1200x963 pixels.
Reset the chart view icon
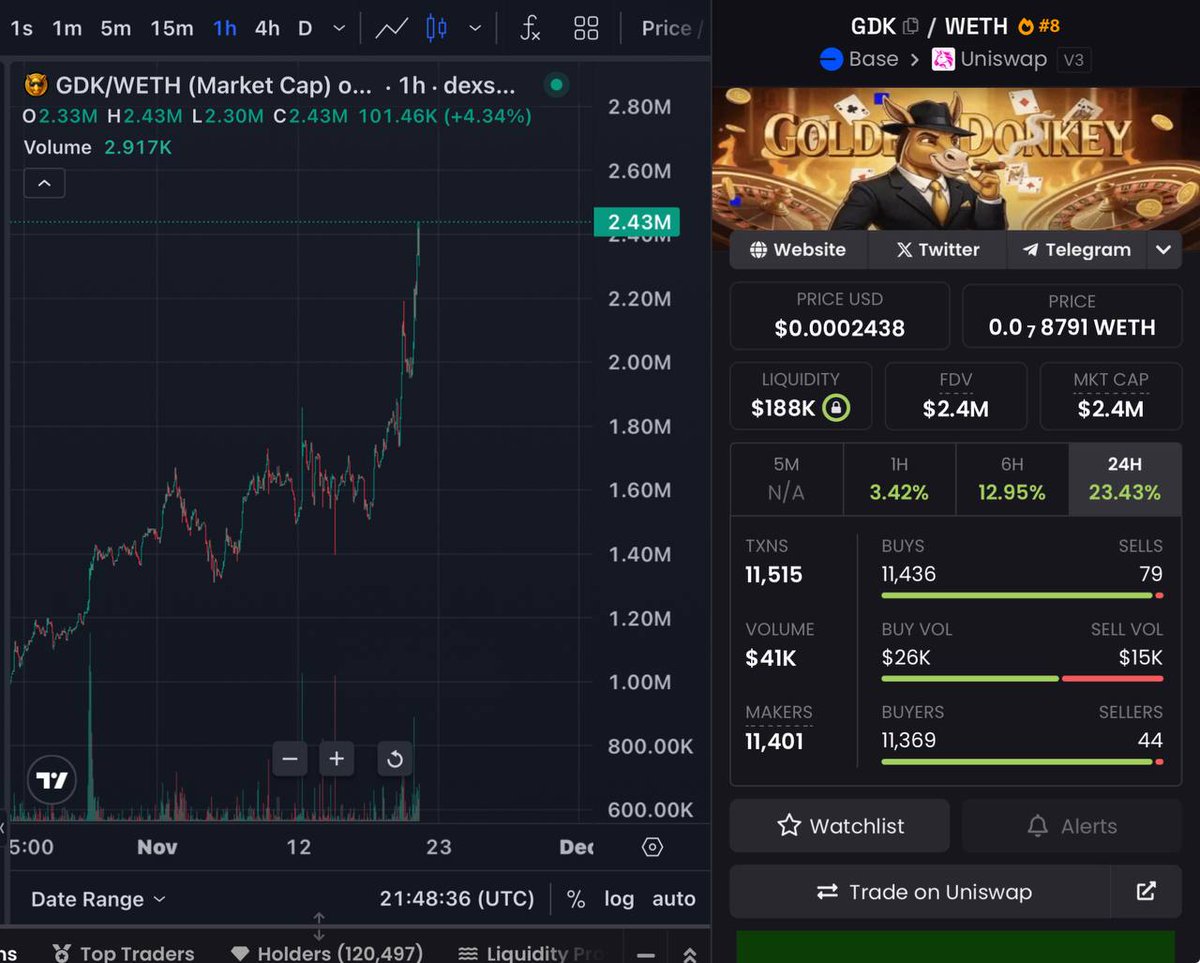395,759
